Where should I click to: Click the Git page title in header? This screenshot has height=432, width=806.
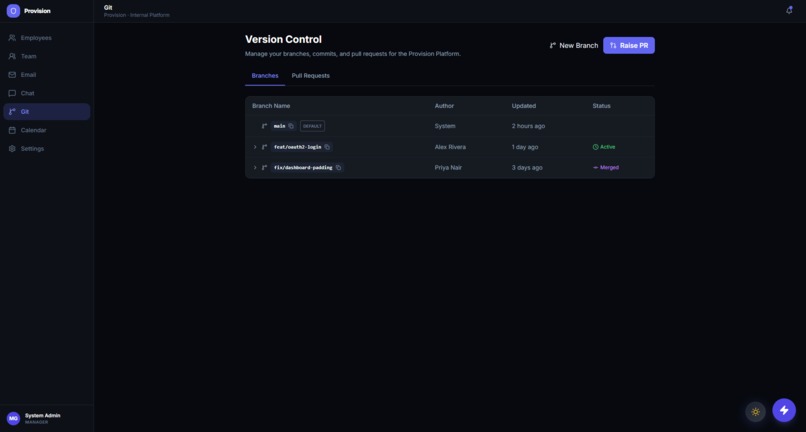pos(108,8)
